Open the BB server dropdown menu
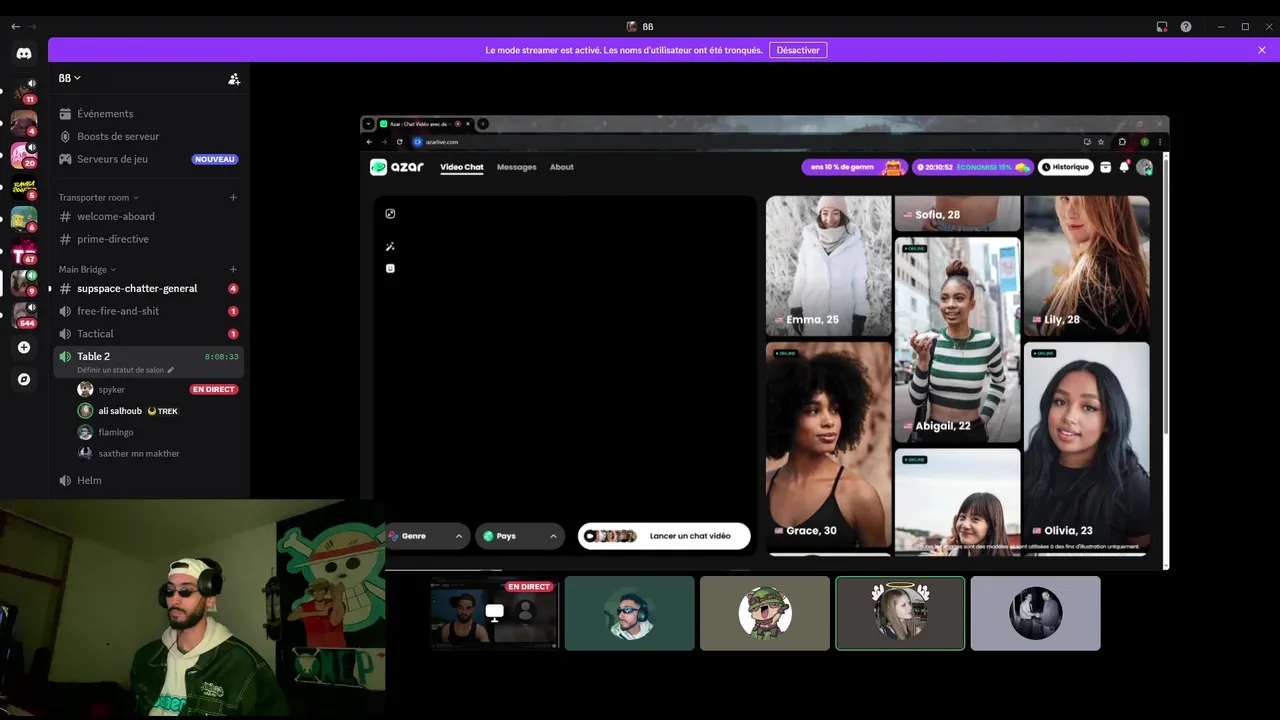The image size is (1280, 720). point(70,78)
